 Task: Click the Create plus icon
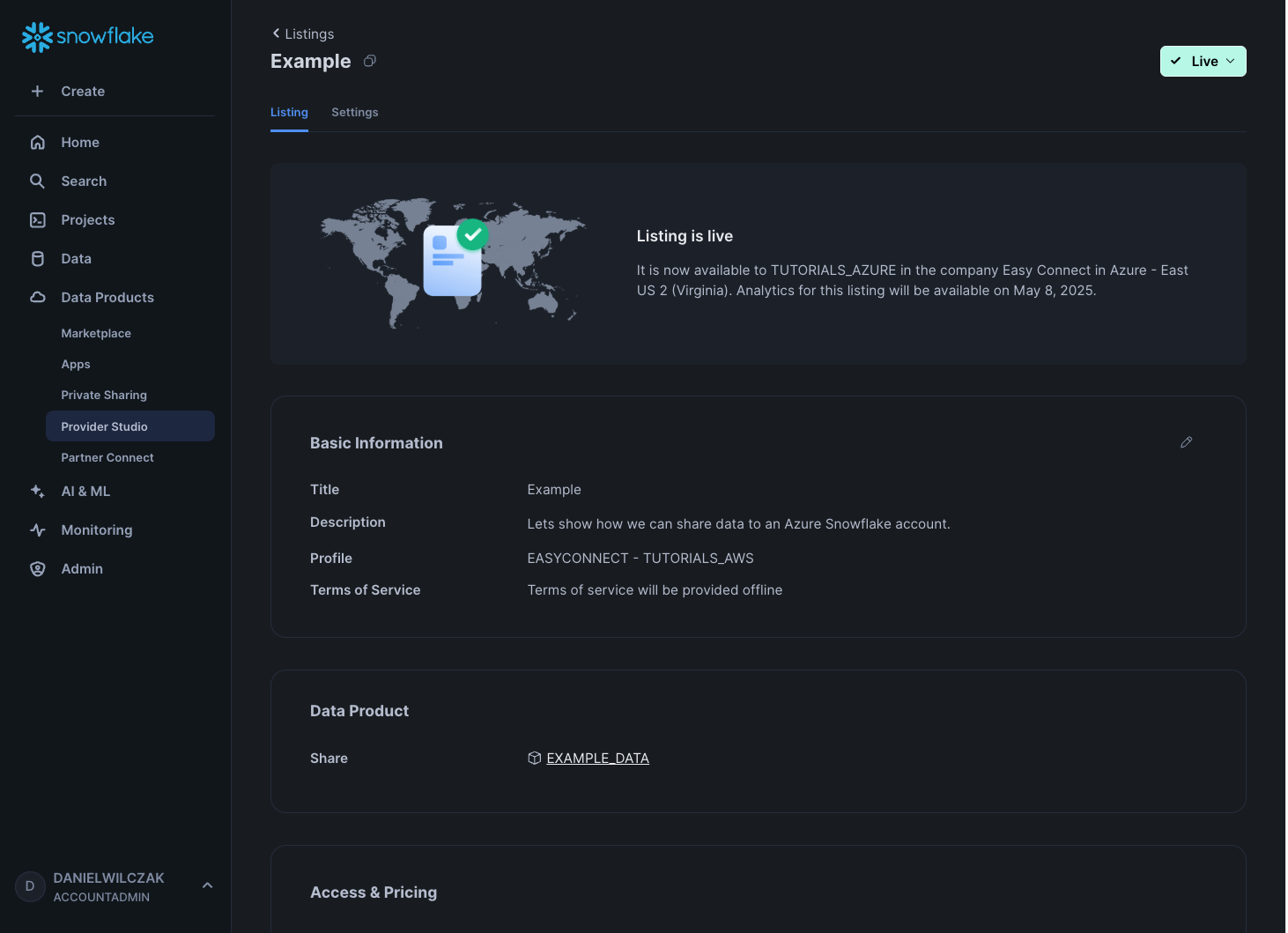point(37,92)
